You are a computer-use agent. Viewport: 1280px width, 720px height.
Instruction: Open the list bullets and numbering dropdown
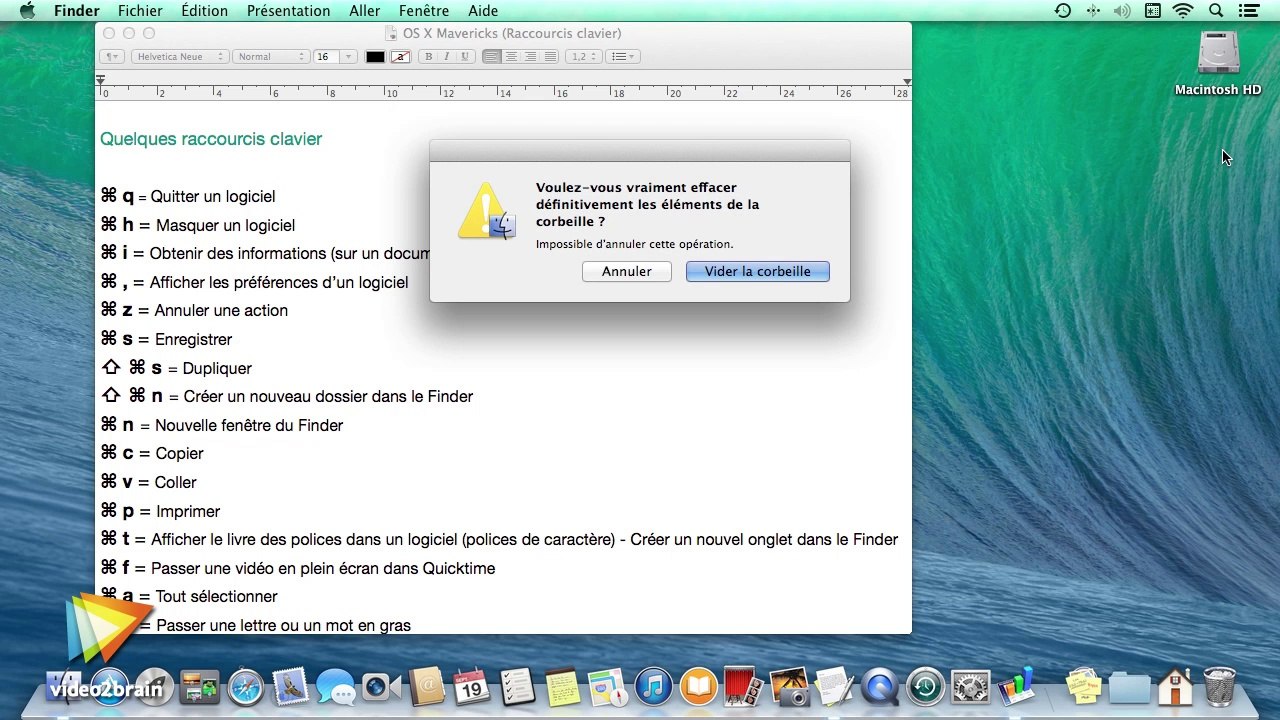click(623, 57)
